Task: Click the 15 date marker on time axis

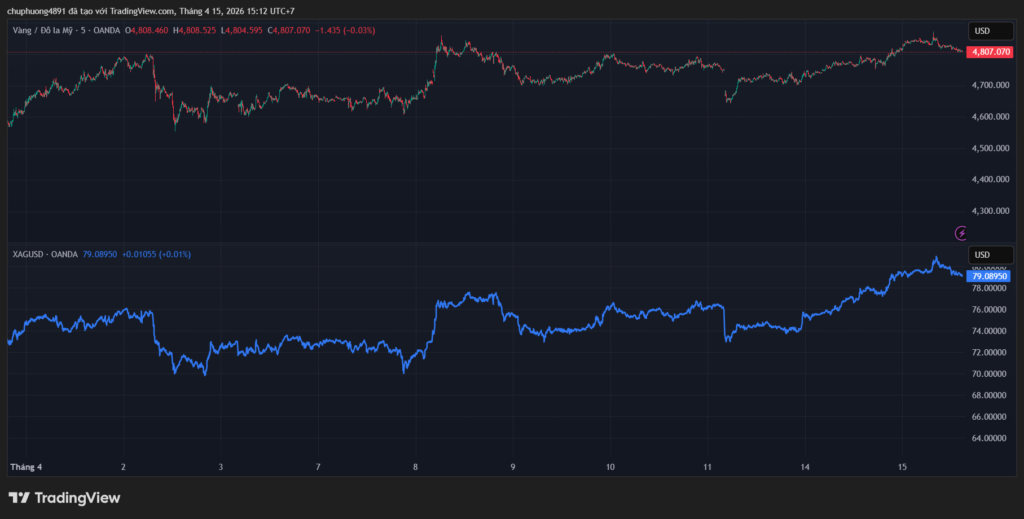Action: (902, 467)
